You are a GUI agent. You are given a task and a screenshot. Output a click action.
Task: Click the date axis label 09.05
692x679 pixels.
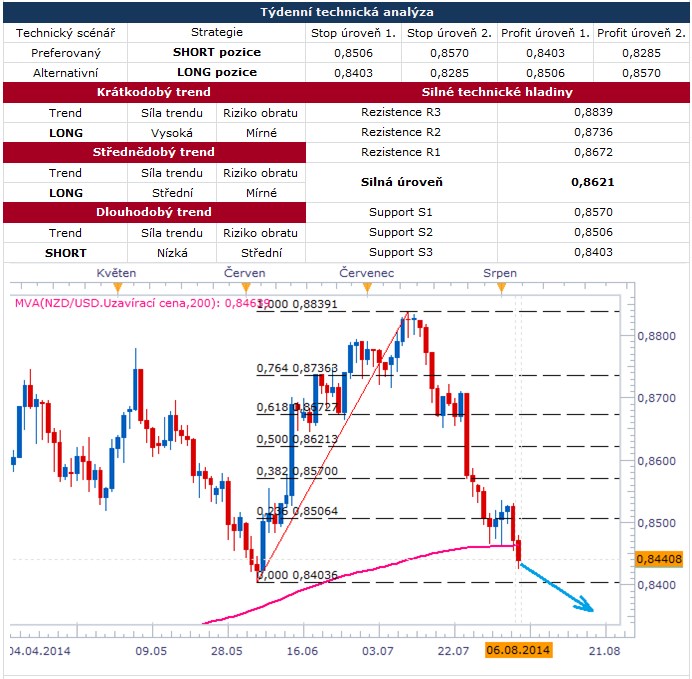(x=151, y=651)
